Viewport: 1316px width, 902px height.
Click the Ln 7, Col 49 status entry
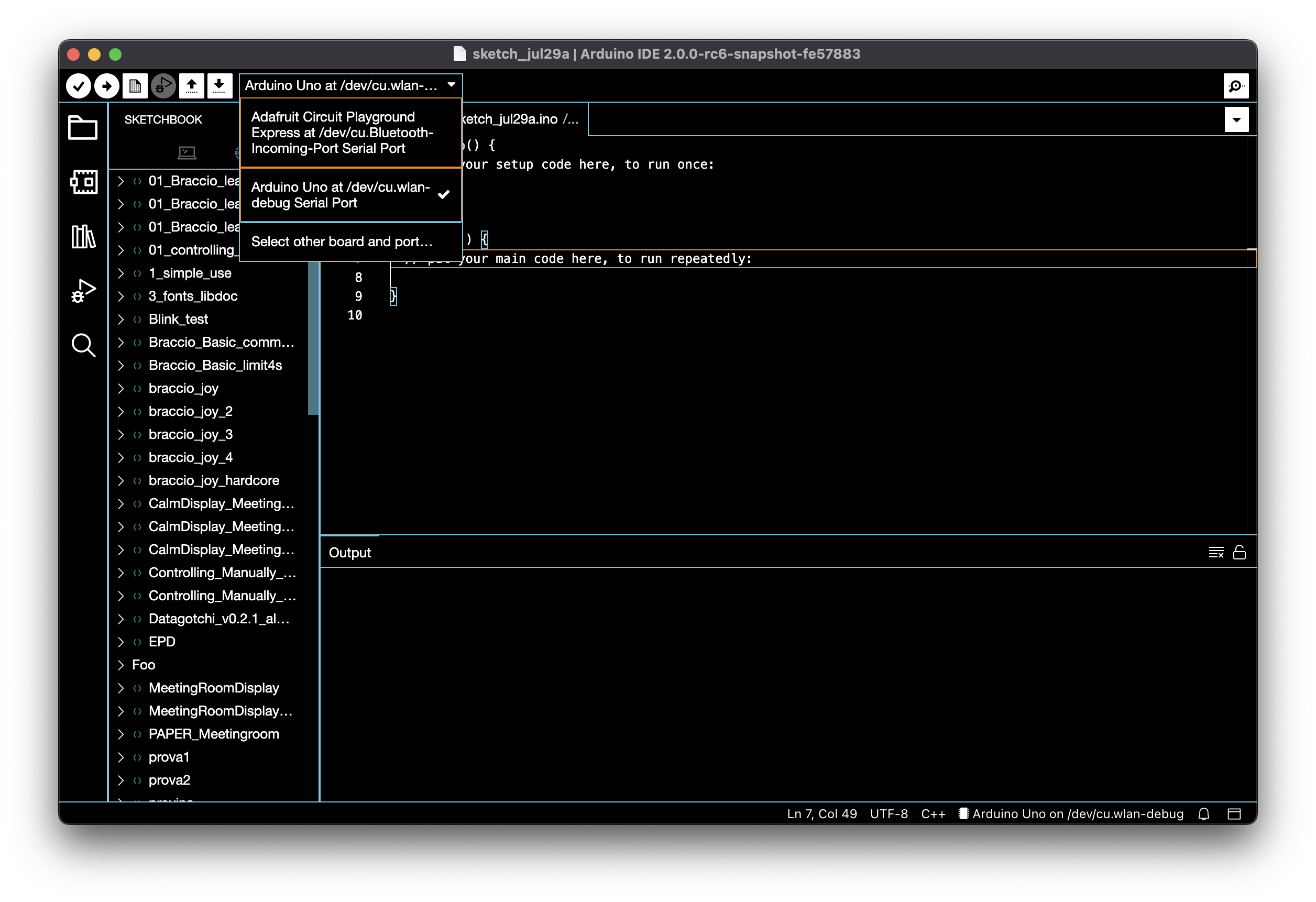(x=821, y=814)
